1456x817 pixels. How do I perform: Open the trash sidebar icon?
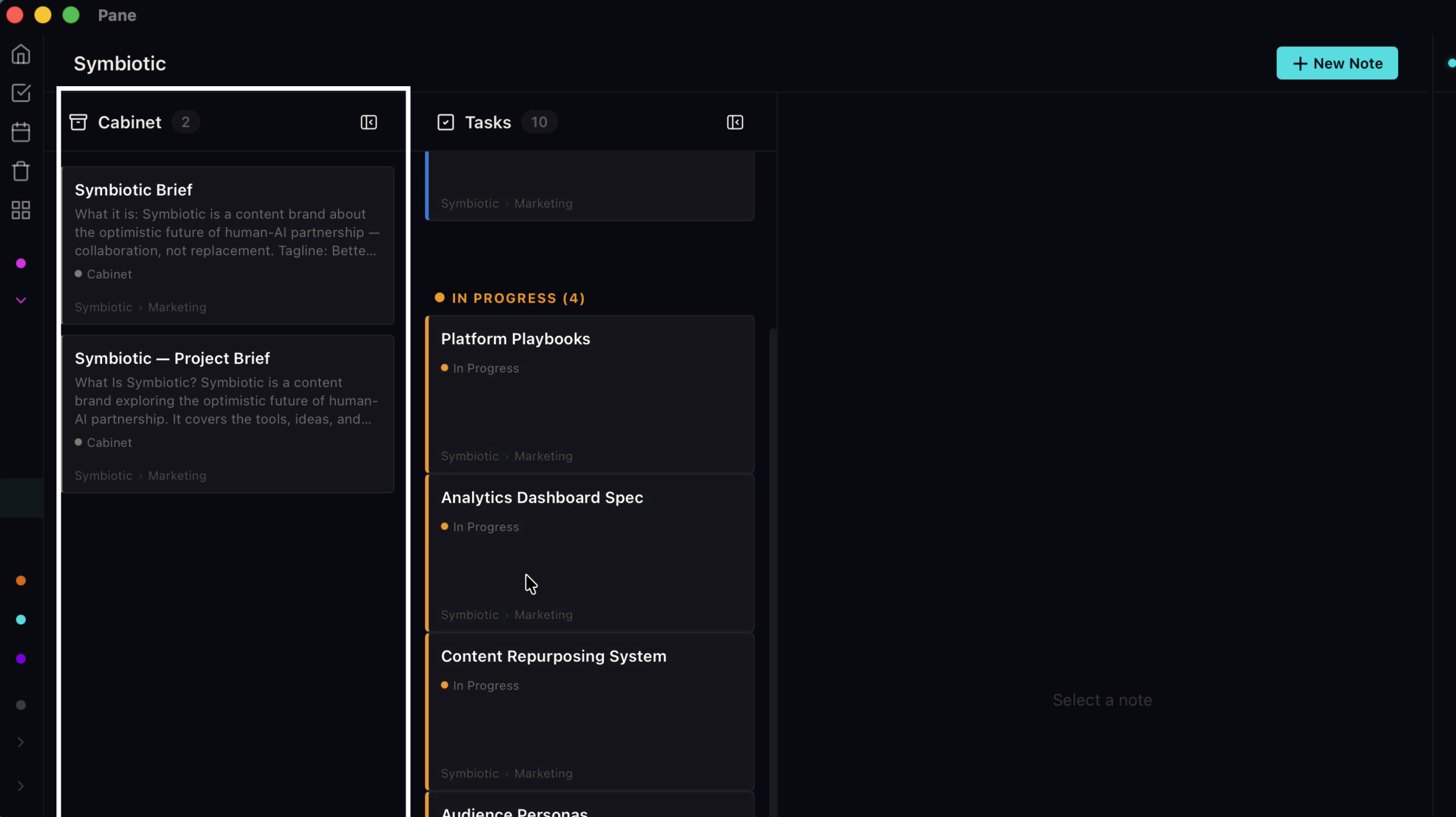tap(21, 171)
